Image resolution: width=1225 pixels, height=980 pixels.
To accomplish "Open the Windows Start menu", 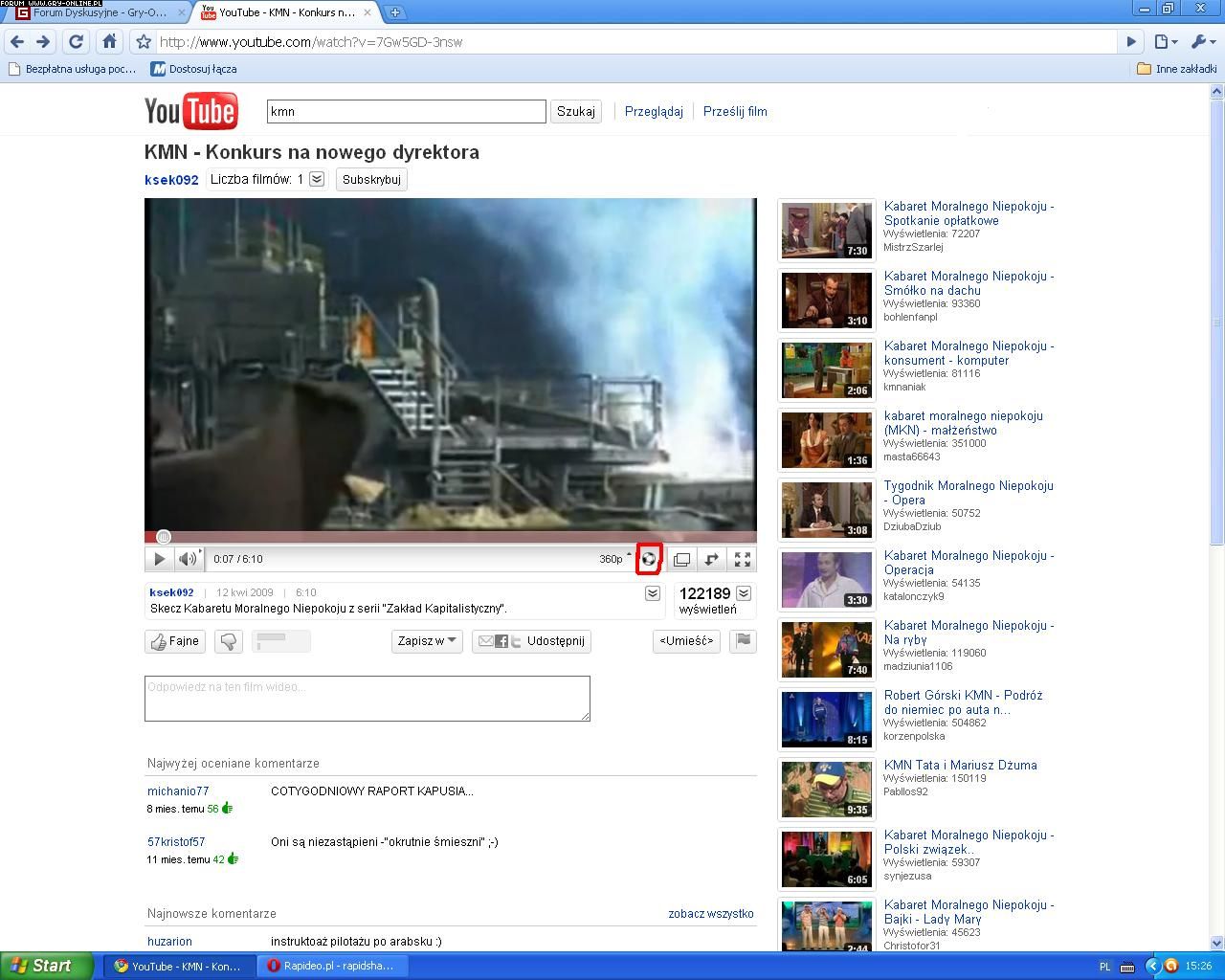I will (x=47, y=966).
